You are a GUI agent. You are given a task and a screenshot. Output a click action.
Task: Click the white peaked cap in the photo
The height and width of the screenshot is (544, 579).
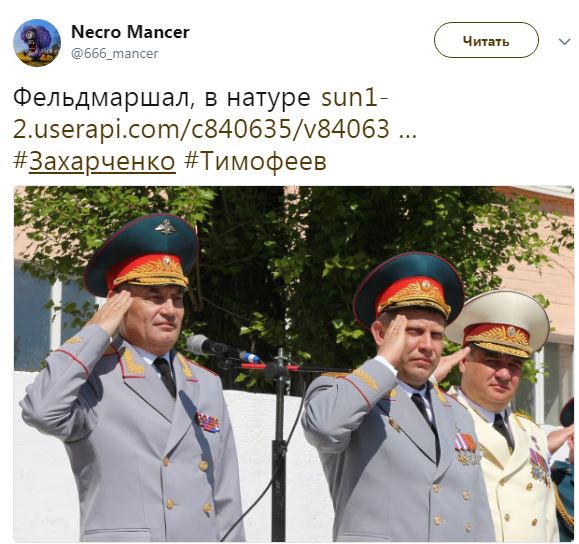pos(499,324)
